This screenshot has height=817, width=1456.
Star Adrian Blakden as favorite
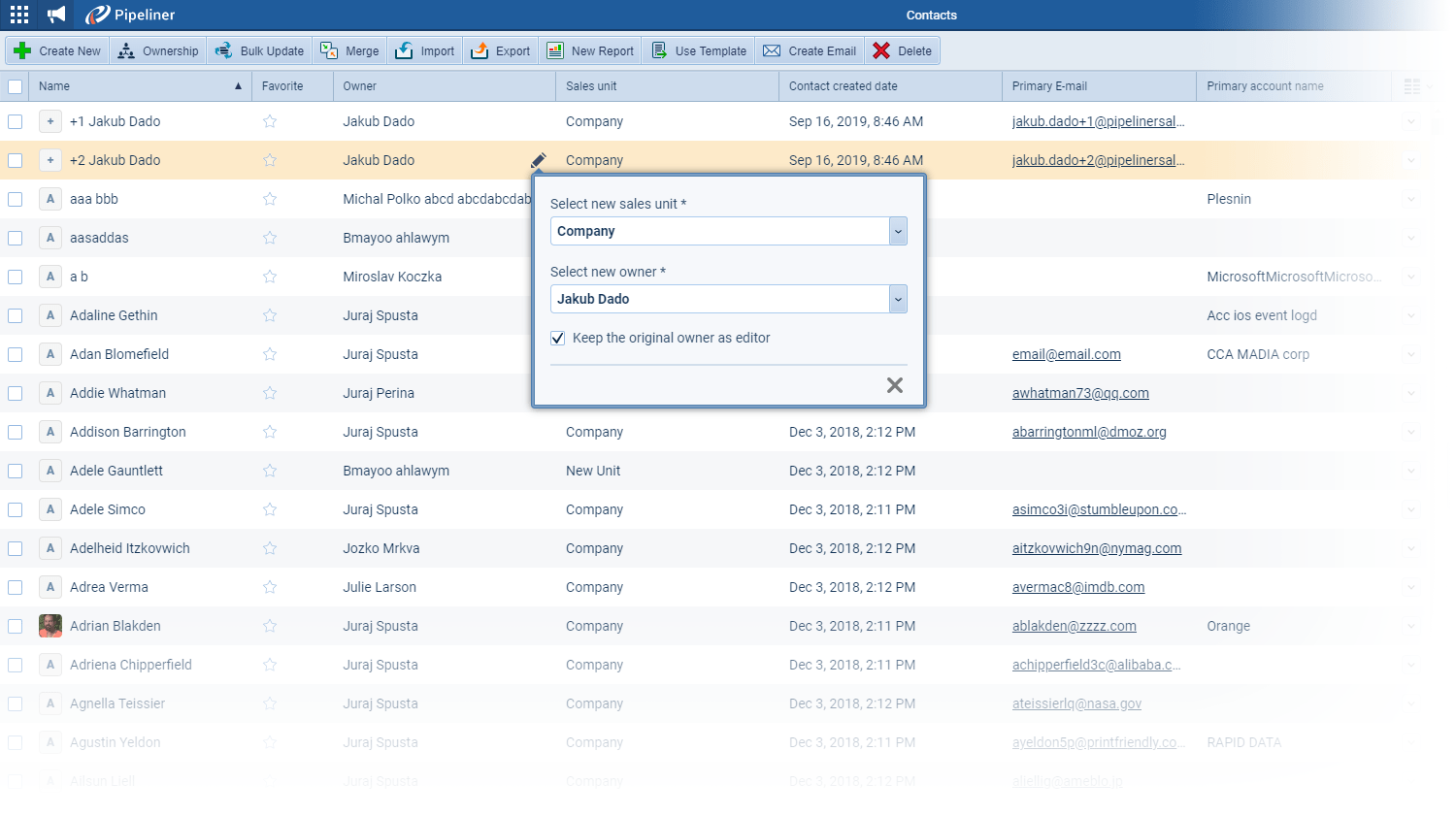(270, 626)
